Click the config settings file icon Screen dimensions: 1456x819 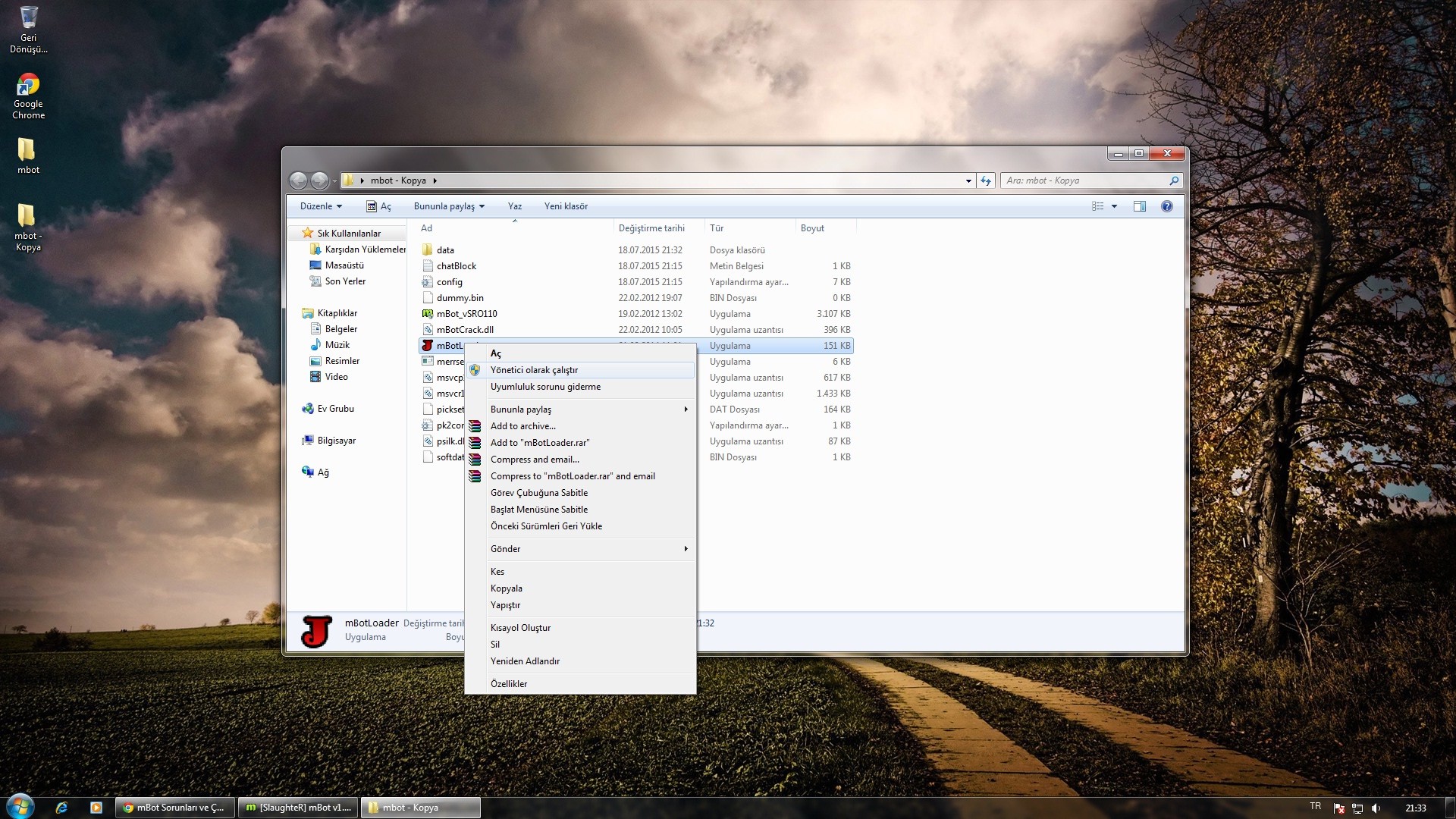[428, 281]
